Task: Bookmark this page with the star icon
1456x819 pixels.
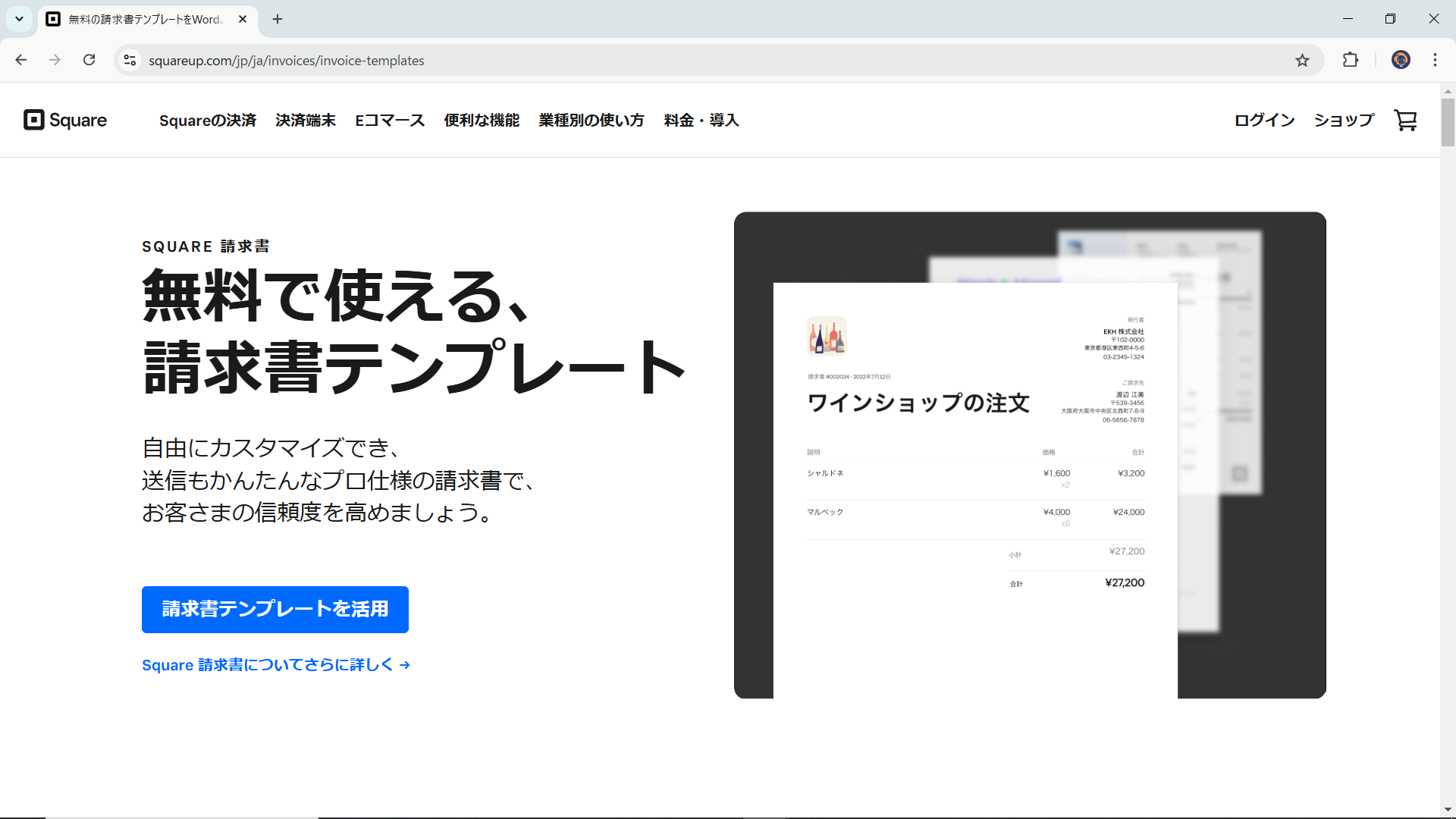Action: point(1302,60)
